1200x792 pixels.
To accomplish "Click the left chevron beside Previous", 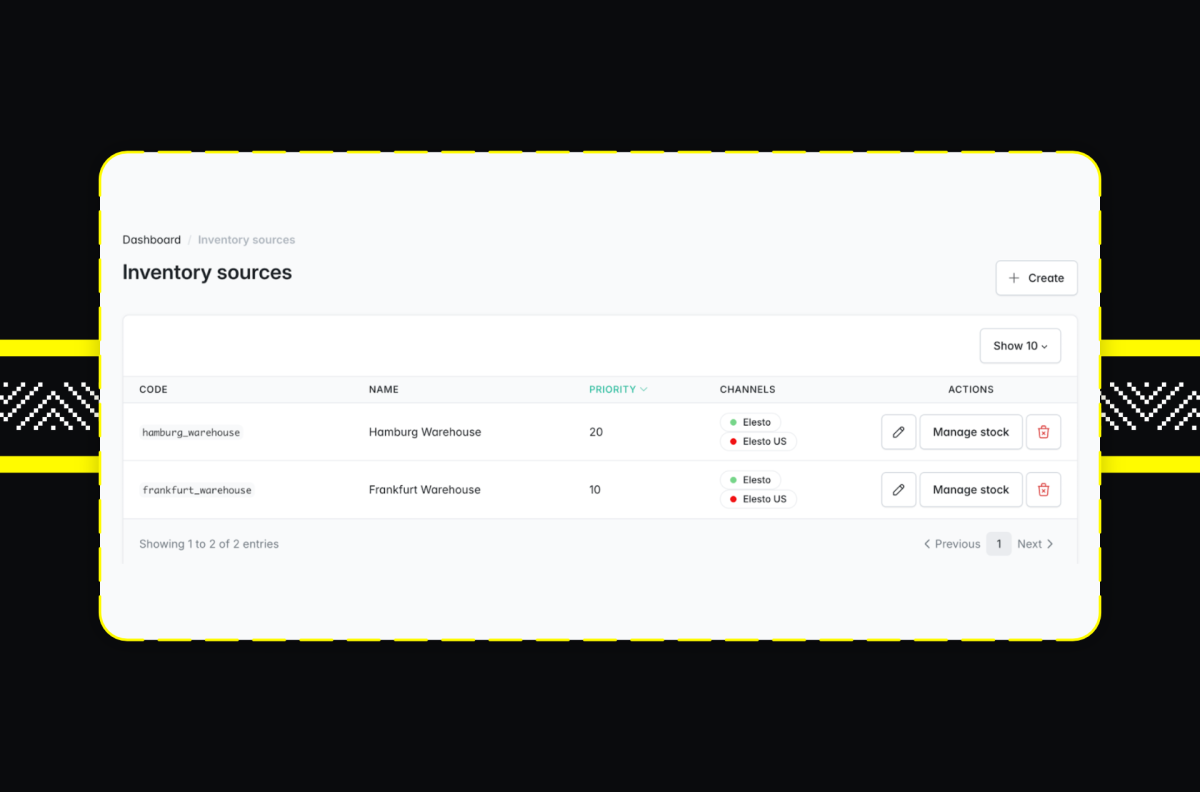I will (926, 543).
